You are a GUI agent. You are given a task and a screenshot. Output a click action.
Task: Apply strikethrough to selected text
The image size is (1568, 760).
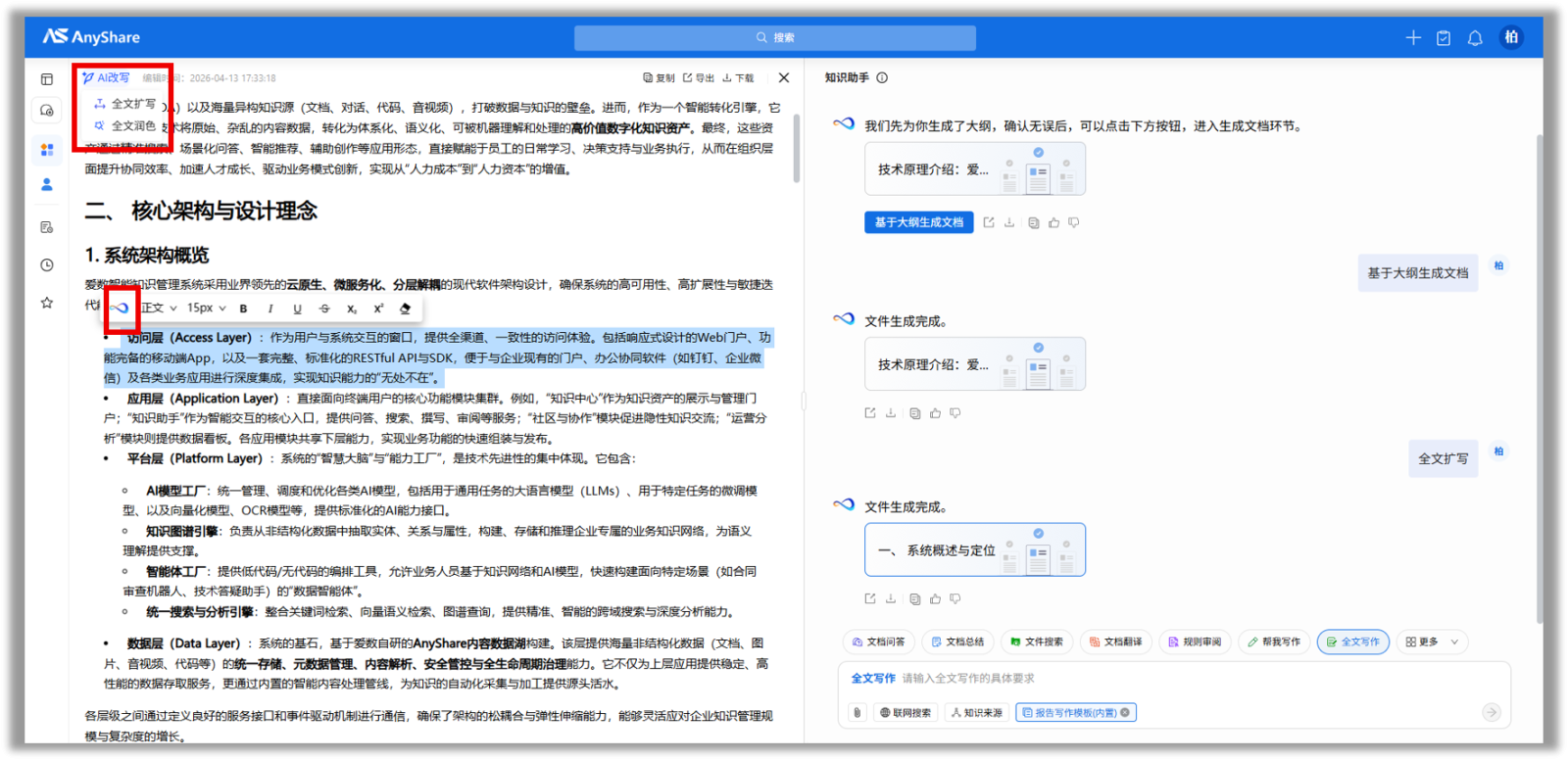324,309
